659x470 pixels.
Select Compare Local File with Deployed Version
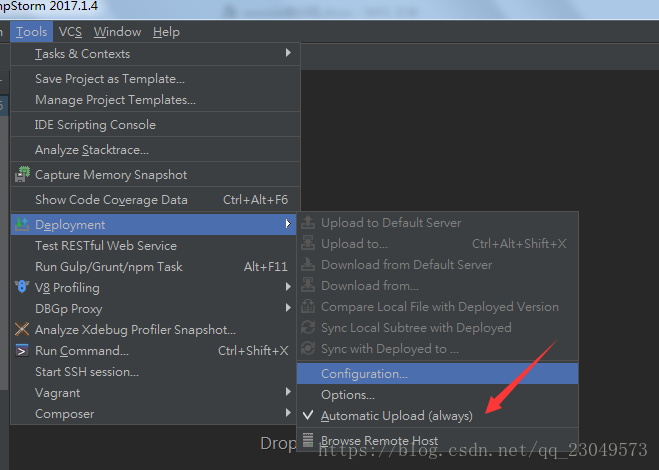(x=438, y=306)
